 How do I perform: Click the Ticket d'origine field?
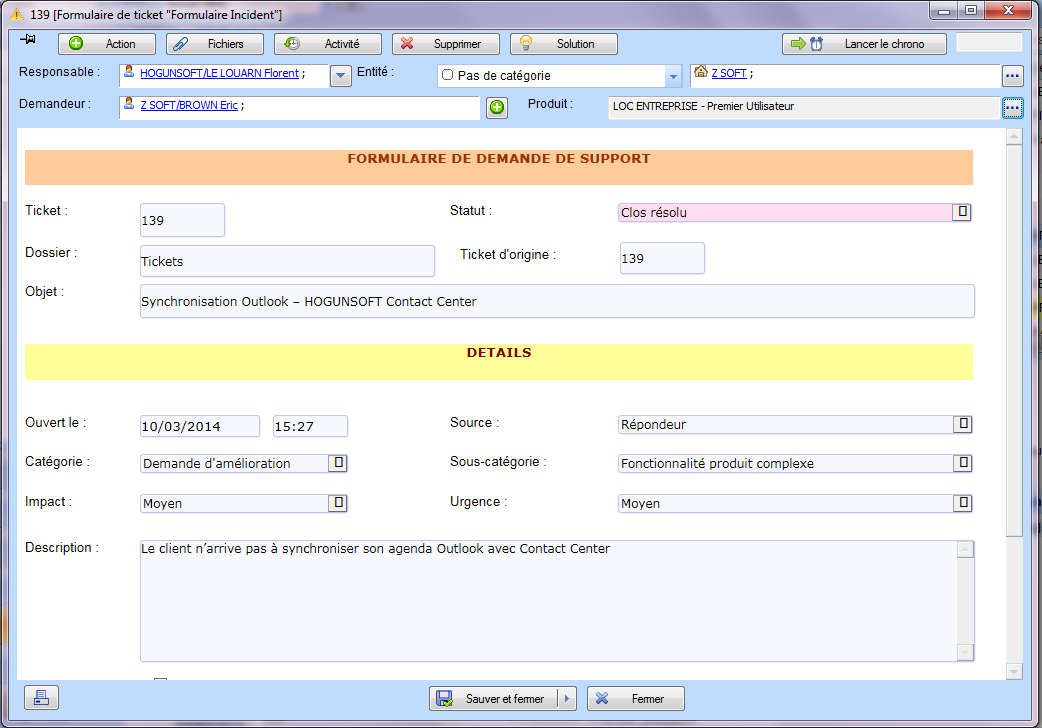[x=662, y=258]
